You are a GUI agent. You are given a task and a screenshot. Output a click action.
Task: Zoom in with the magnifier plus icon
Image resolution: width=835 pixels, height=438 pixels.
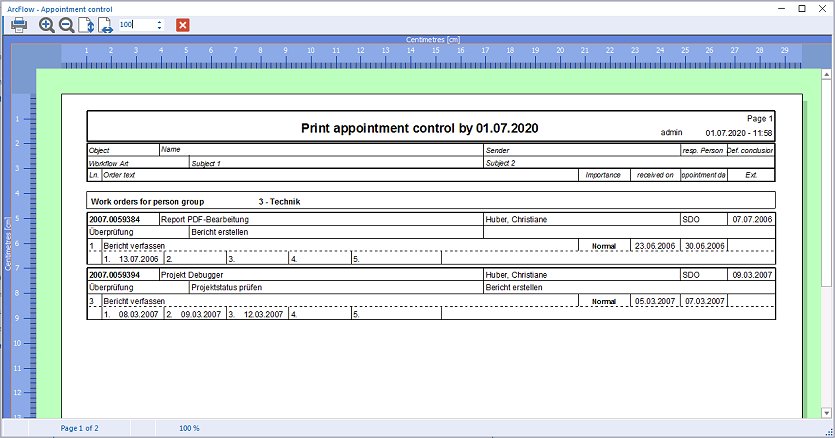pyautogui.click(x=47, y=25)
